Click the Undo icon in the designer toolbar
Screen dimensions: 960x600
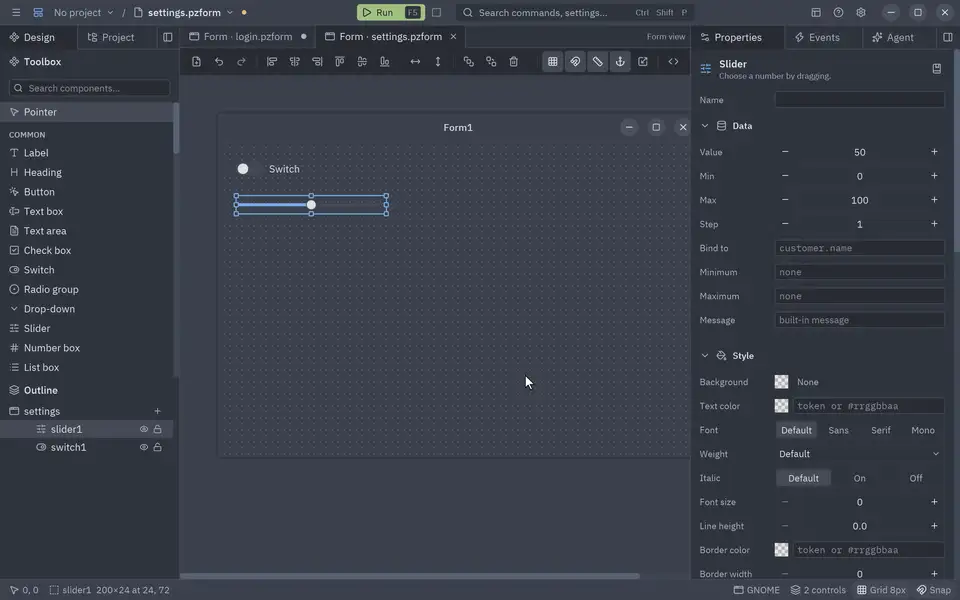219,62
